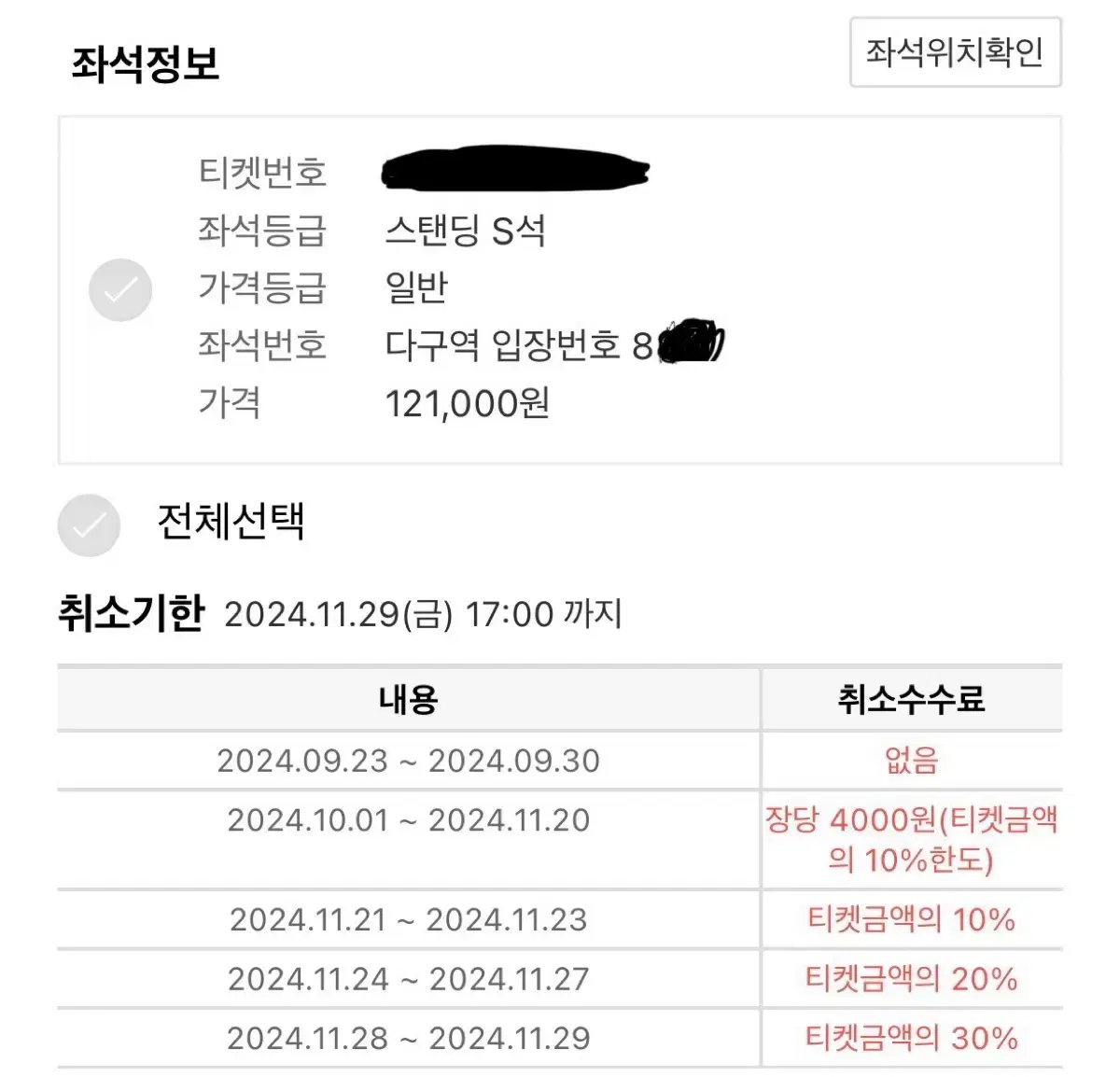Viewport: 1120px width, 1077px height.
Task: Click the 티켓금액의 20% fee cell
Action: click(912, 979)
